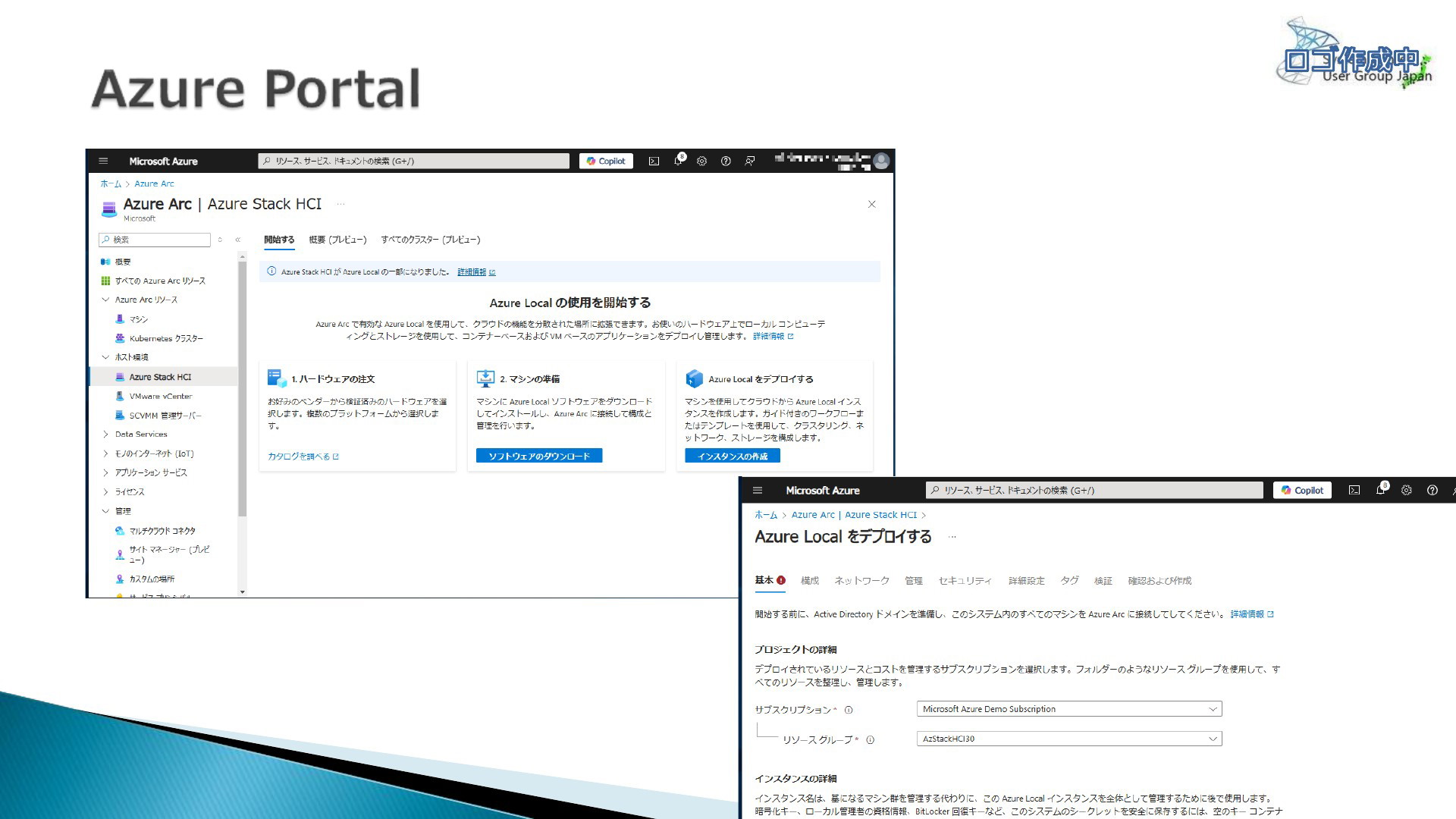The height and width of the screenshot is (819, 1456).
Task: Expand ライセンス group
Action: 105,492
